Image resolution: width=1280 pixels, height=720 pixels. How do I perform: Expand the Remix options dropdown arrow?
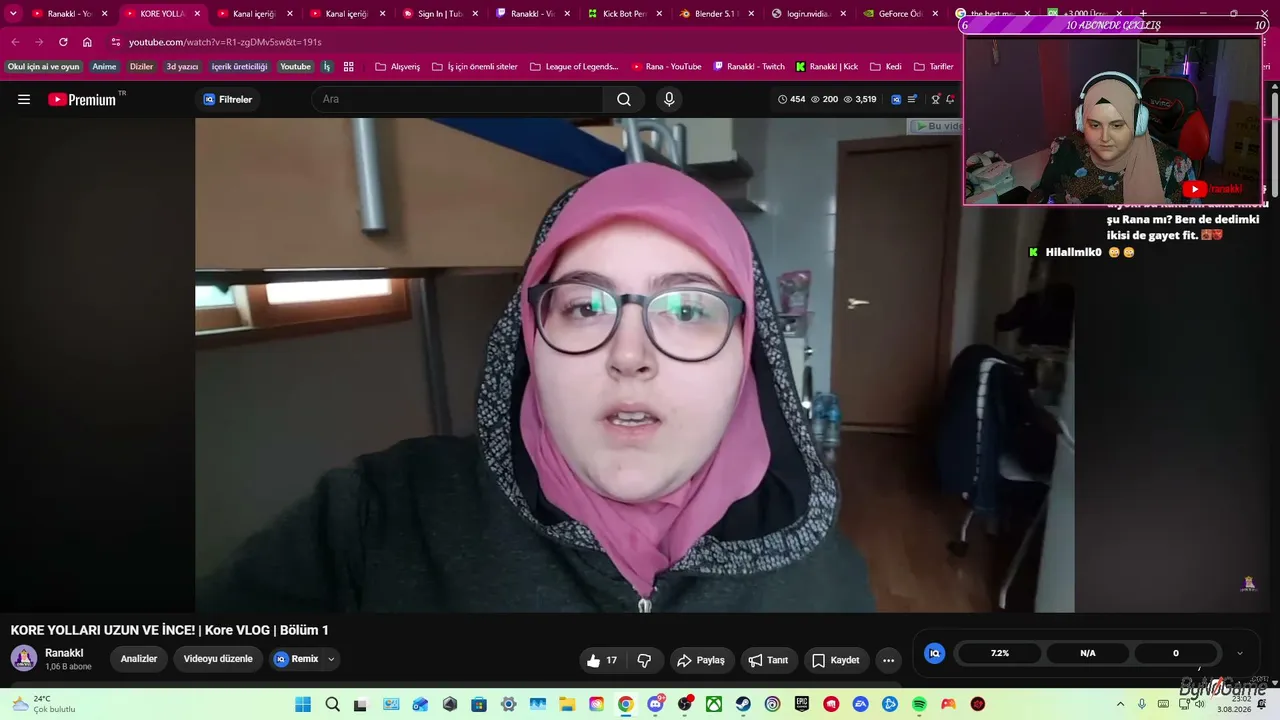(x=331, y=660)
